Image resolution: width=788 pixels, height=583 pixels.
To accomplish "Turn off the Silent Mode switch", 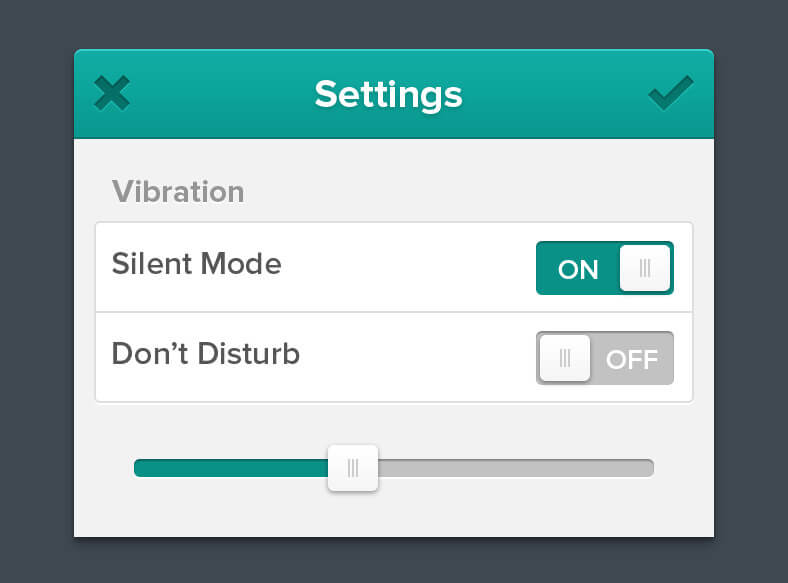I will pyautogui.click(x=604, y=268).
